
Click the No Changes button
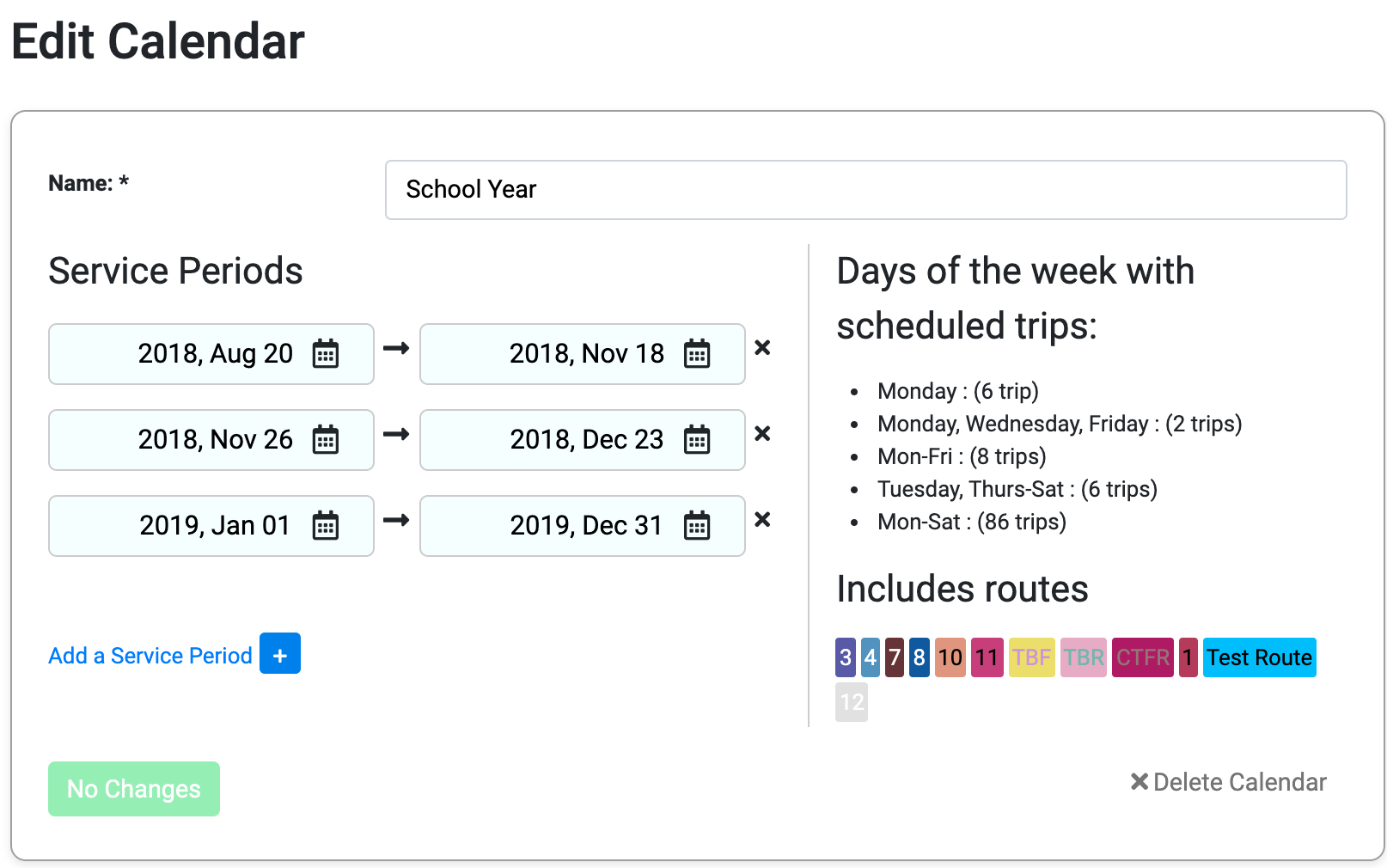pyautogui.click(x=134, y=789)
